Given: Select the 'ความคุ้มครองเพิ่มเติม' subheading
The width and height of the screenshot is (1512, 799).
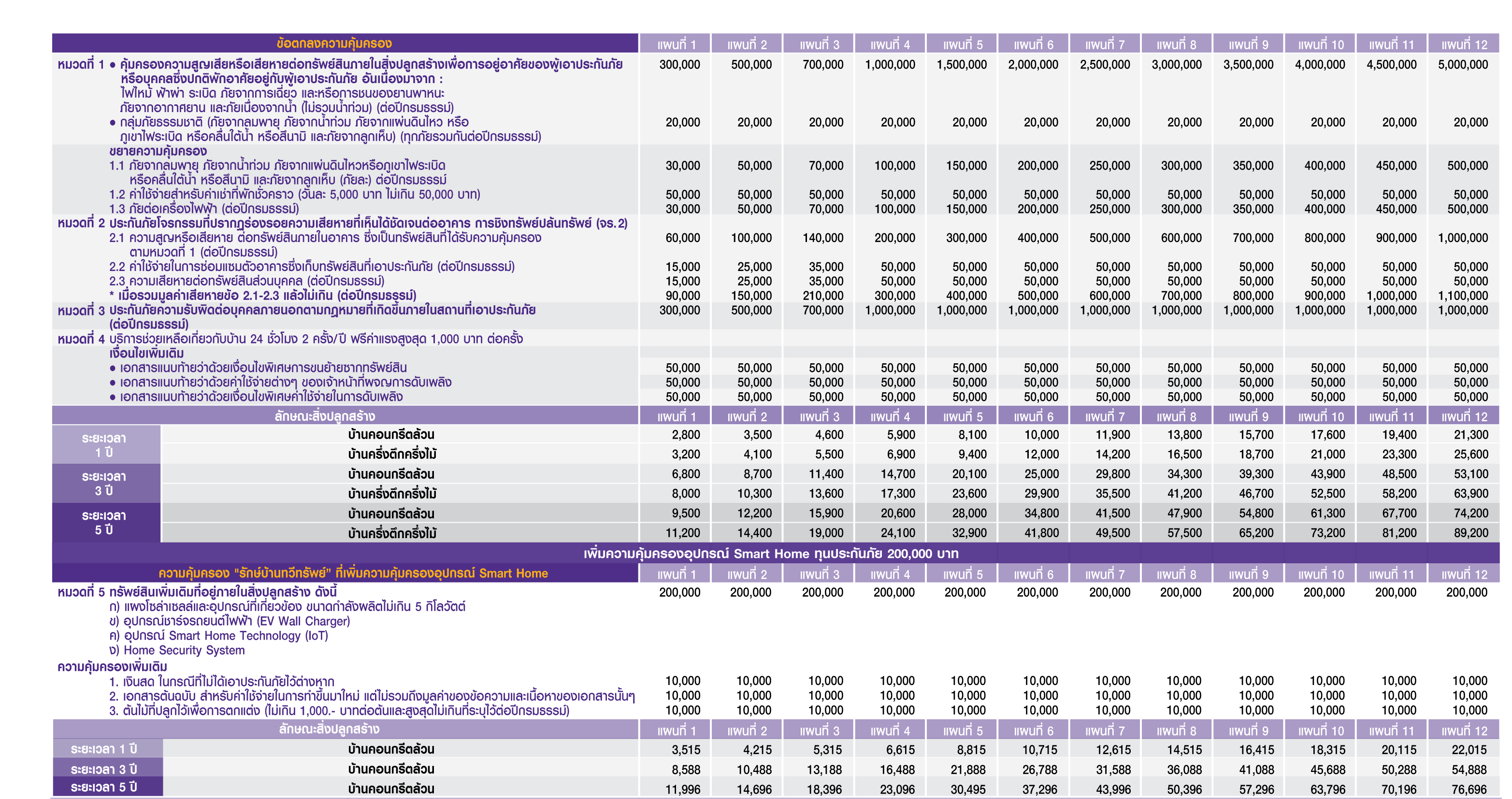Looking at the screenshot, I should (112, 667).
